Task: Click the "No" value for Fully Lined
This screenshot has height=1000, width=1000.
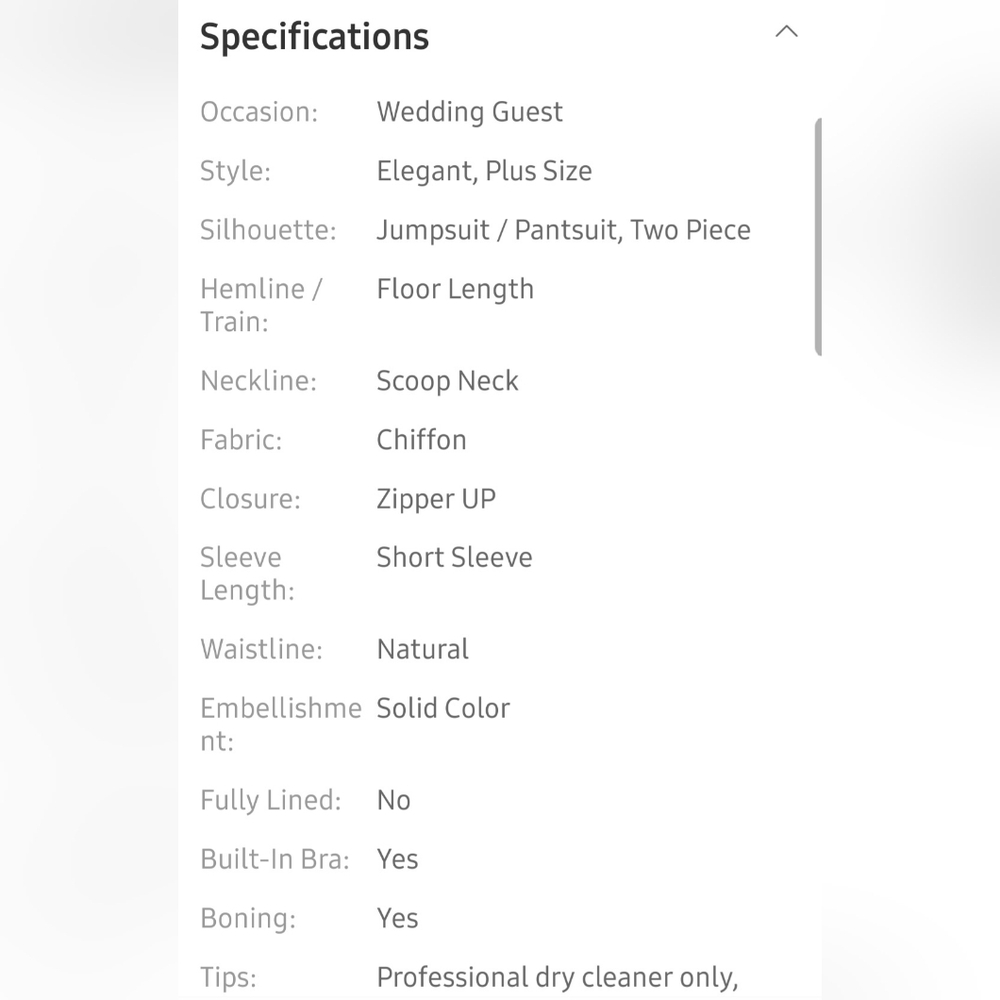Action: coord(393,800)
